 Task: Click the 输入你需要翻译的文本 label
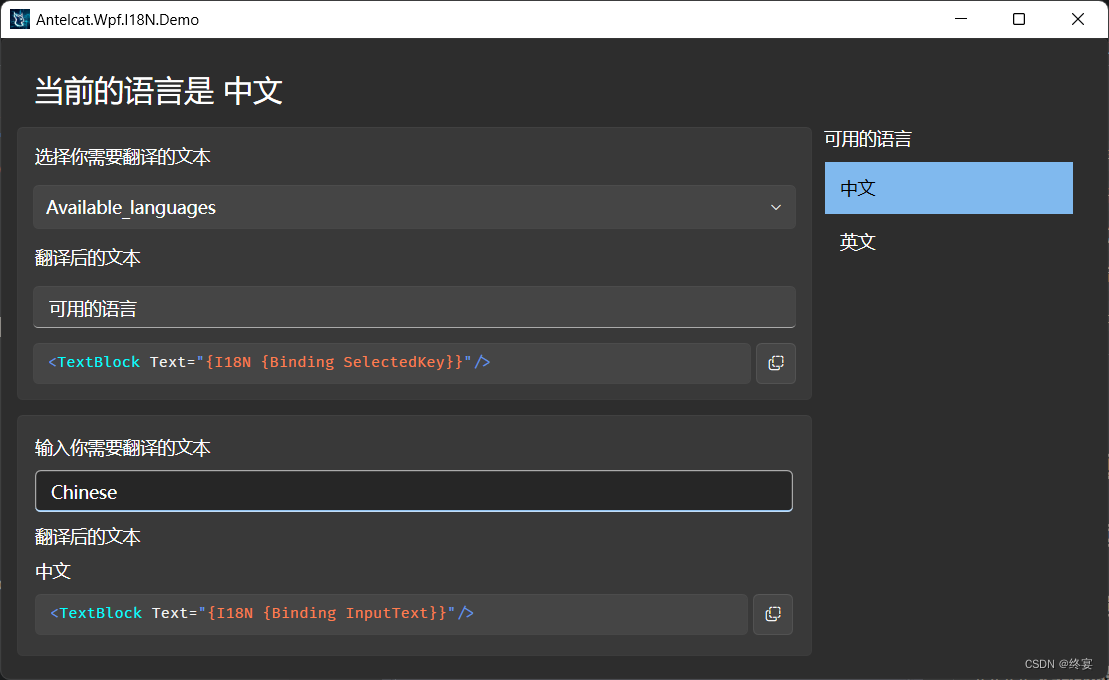[x=122, y=448]
